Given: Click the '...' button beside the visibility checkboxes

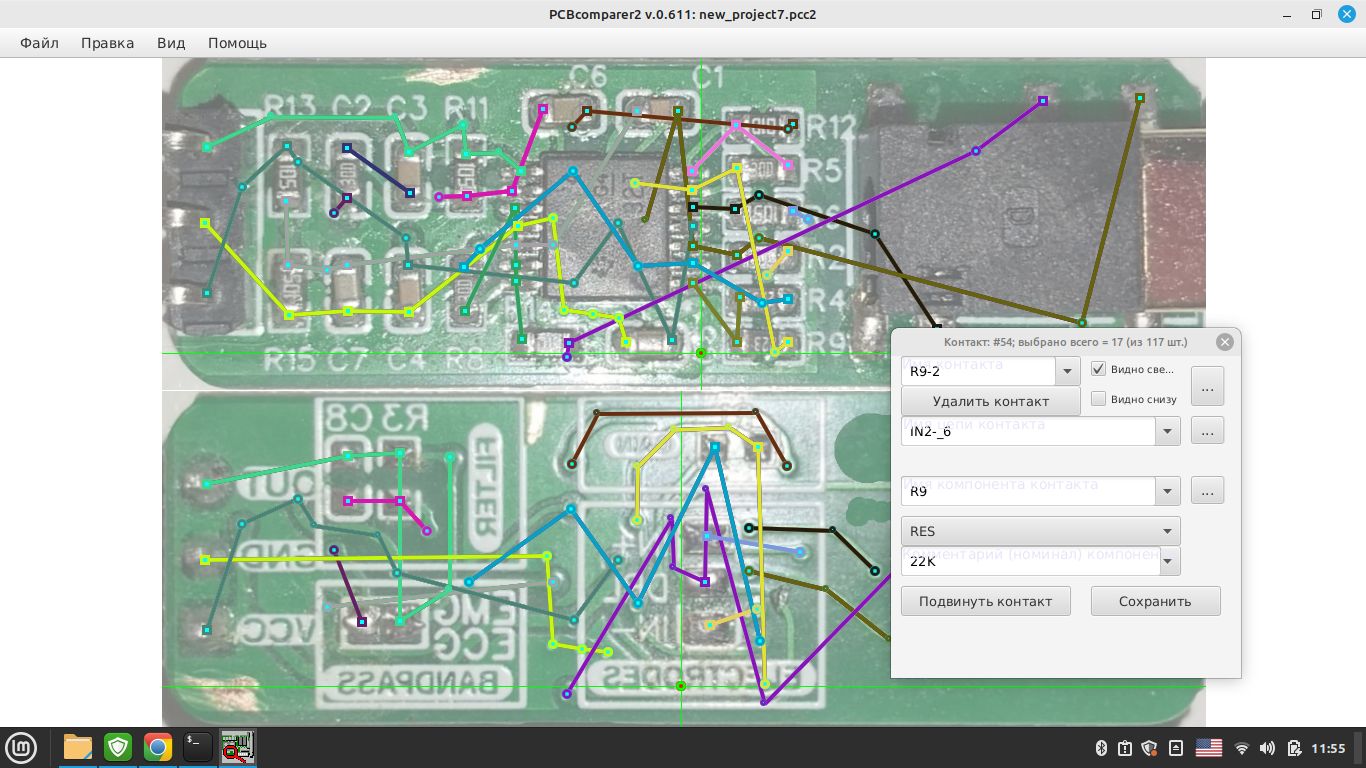Looking at the screenshot, I should pyautogui.click(x=1207, y=386).
